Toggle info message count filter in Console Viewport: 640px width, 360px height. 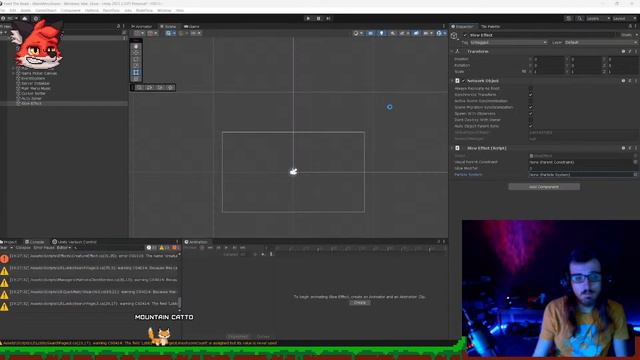pyautogui.click(x=152, y=248)
